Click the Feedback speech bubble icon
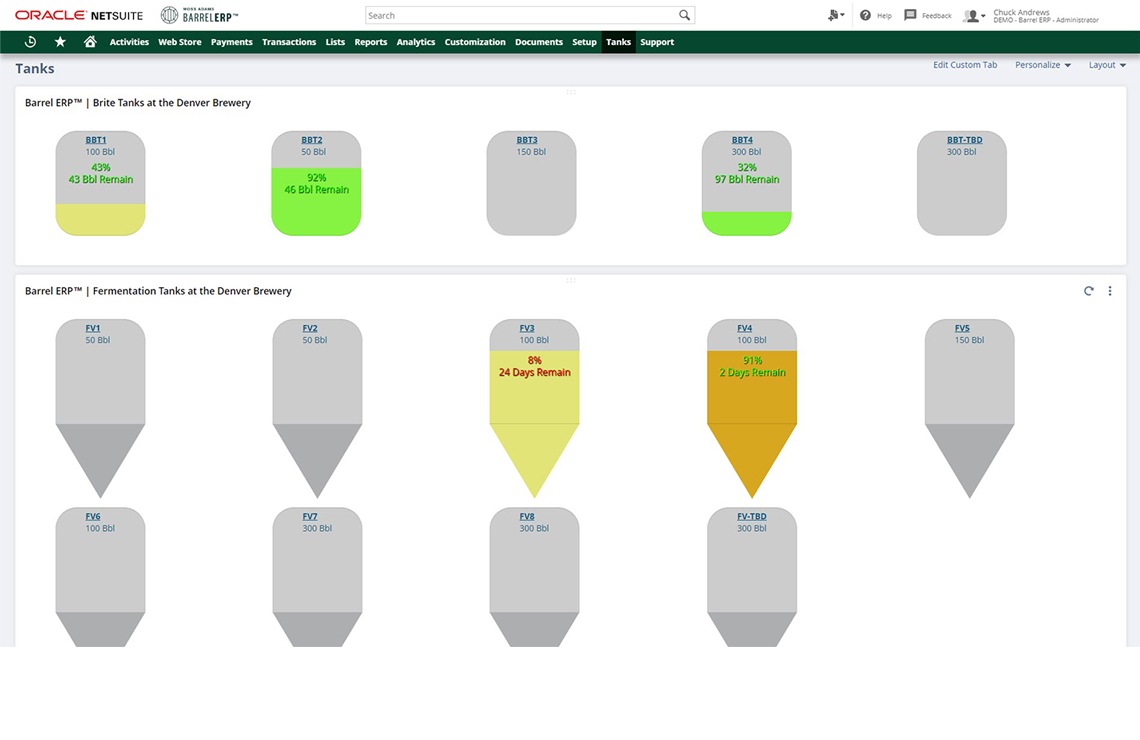 (x=910, y=16)
